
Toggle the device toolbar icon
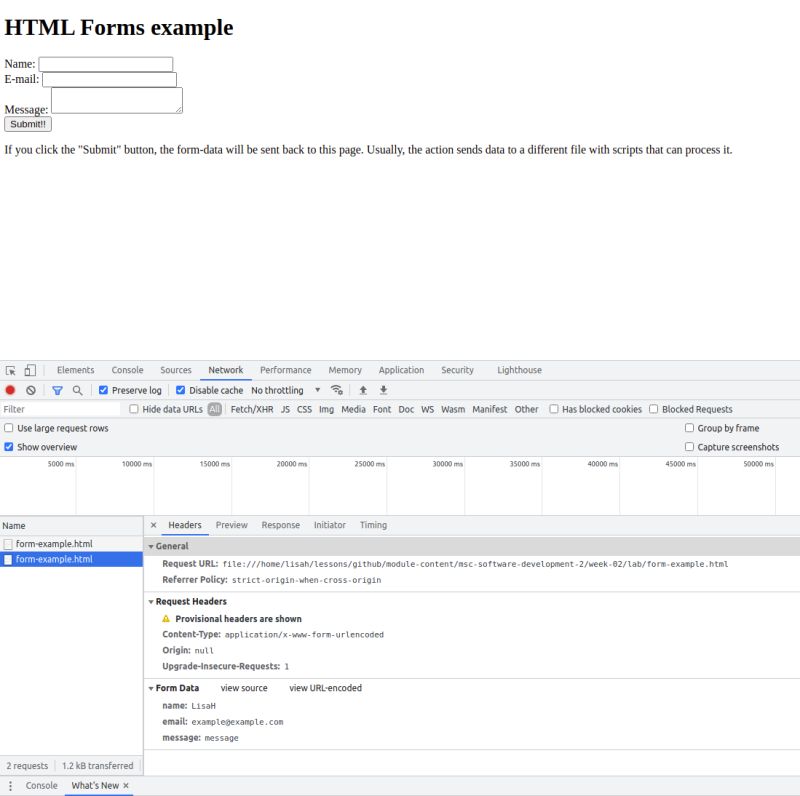(x=30, y=370)
